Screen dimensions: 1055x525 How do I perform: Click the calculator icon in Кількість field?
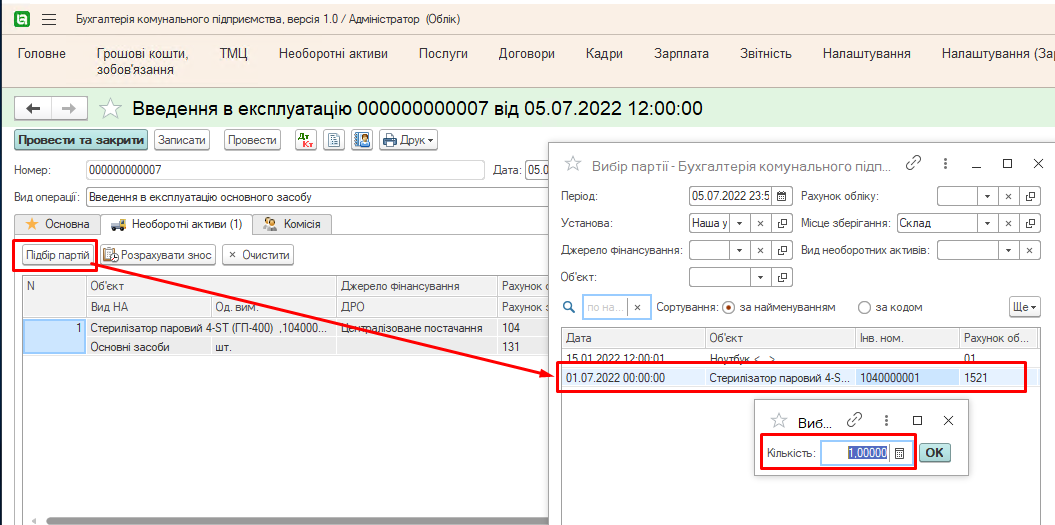pyautogui.click(x=899, y=453)
